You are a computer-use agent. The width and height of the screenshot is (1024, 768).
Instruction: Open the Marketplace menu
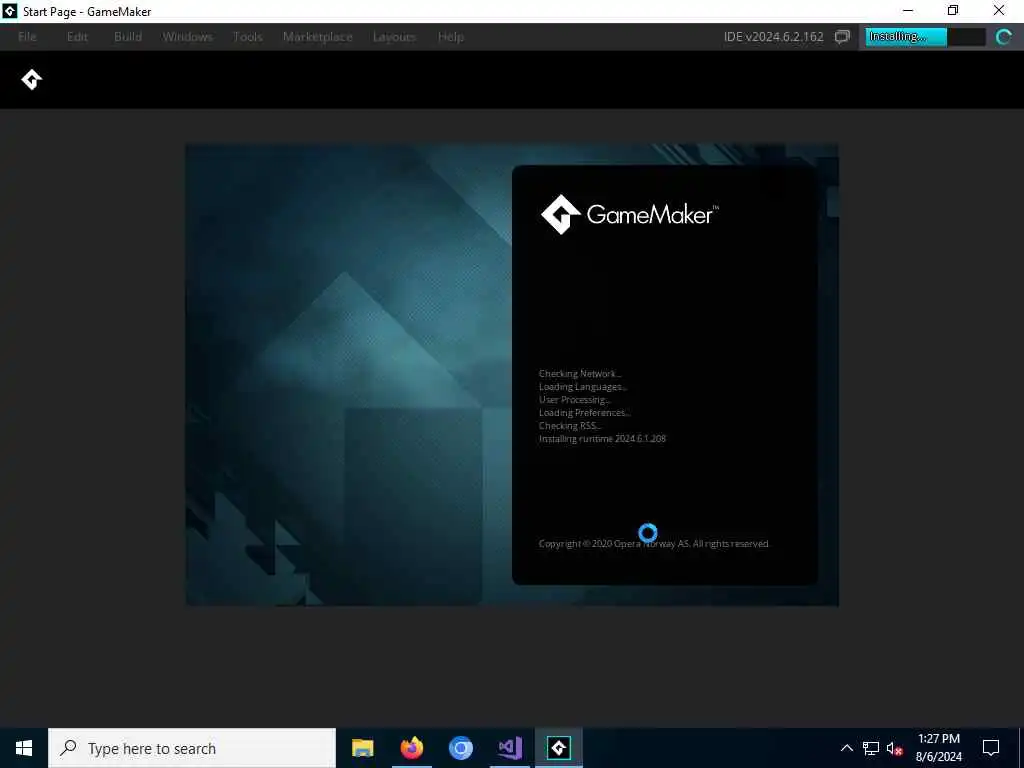click(x=317, y=37)
